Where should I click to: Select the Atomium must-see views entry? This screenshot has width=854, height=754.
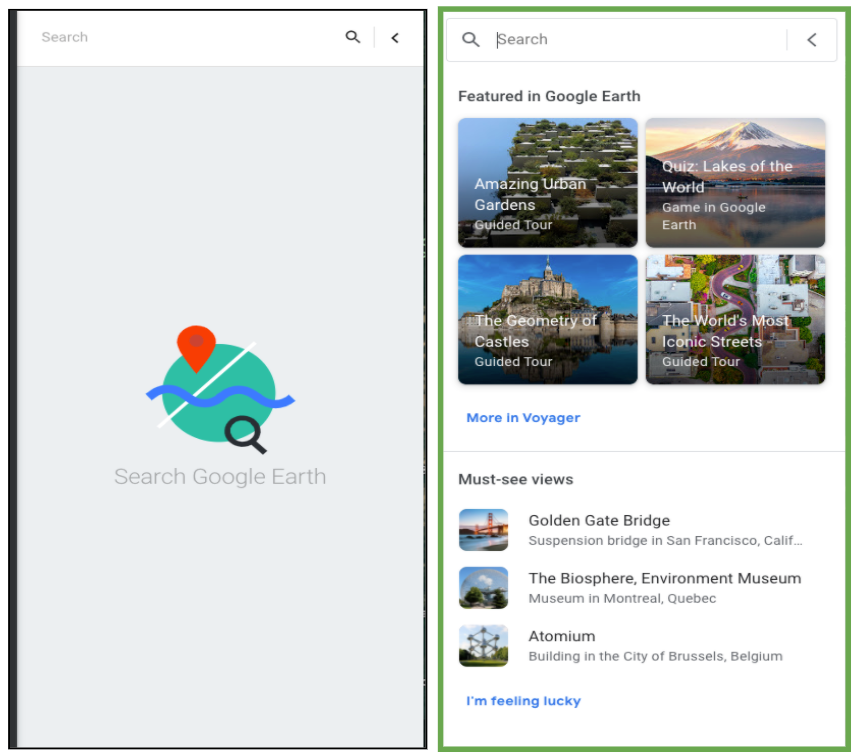click(561, 636)
